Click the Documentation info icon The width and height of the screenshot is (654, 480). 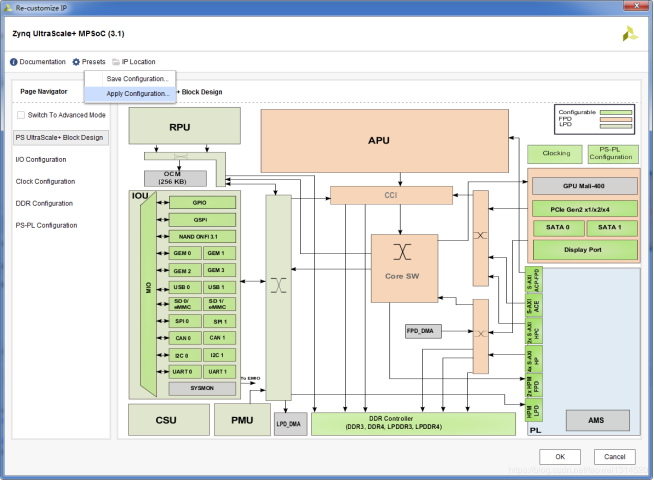[x=13, y=62]
